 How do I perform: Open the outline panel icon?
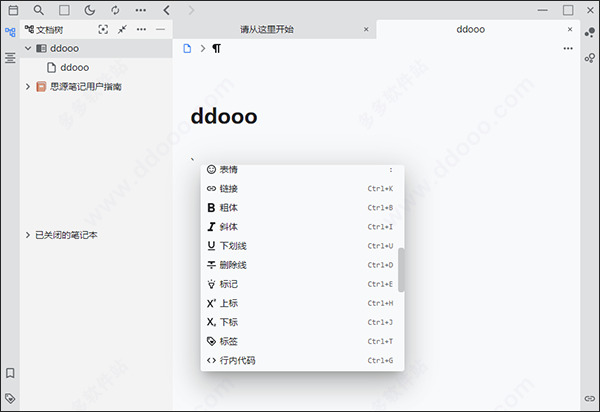click(10, 58)
